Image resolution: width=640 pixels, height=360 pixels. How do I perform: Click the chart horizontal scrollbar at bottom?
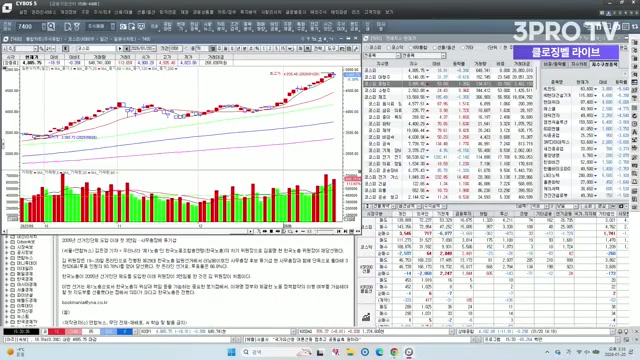(127, 231)
